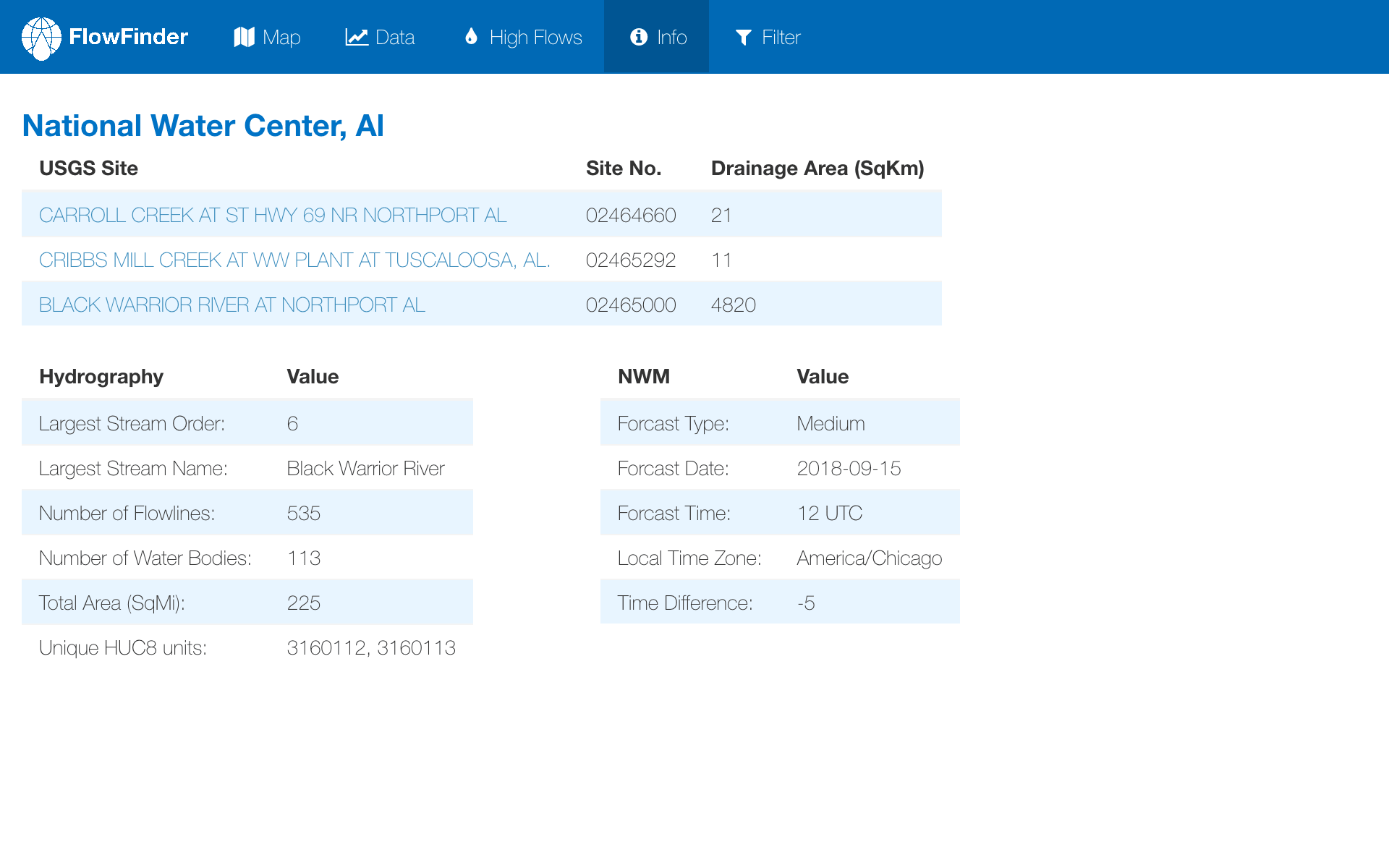
Task: Click the funnel Filter icon
Action: coord(744,38)
